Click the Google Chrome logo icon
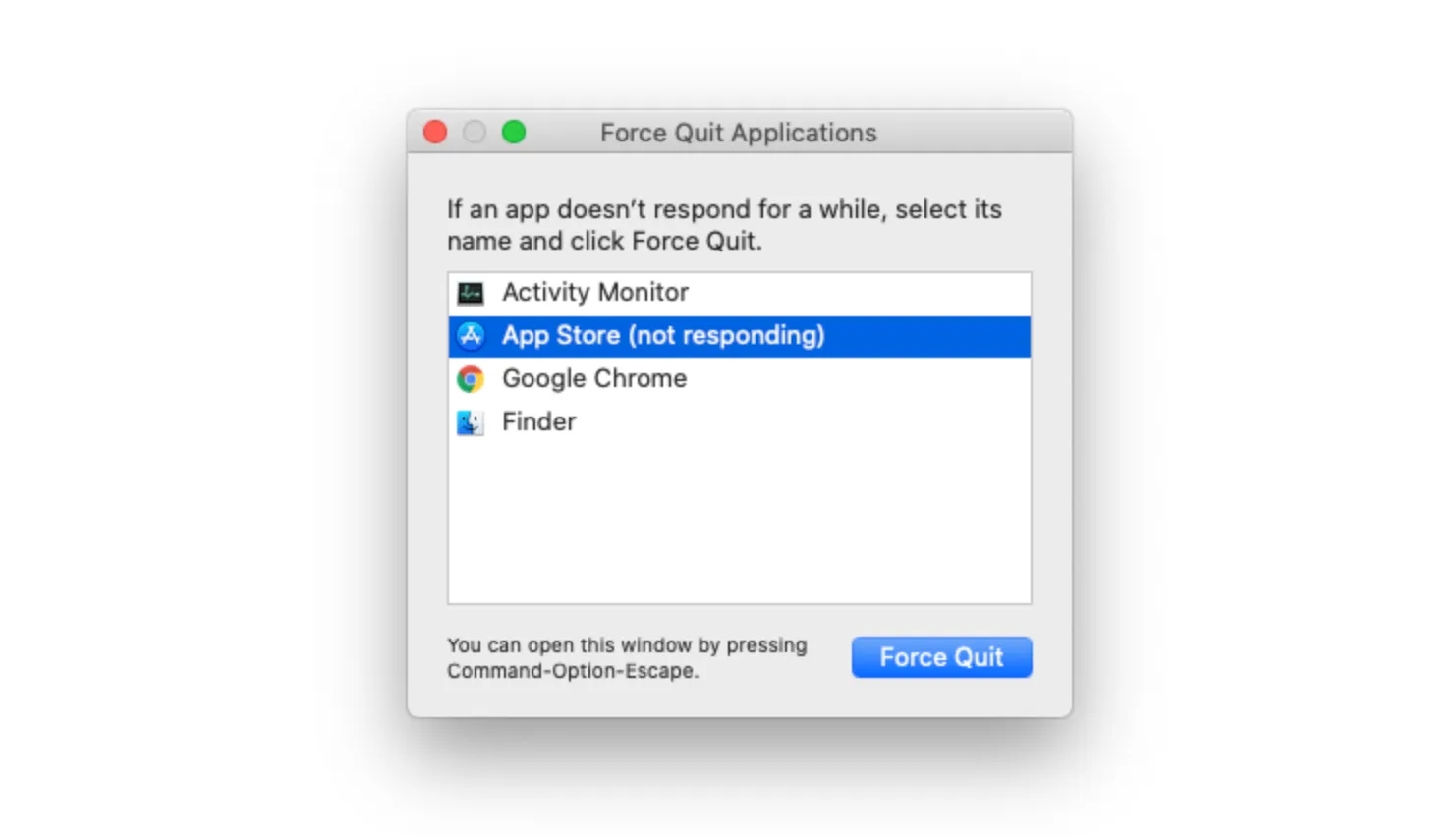Viewport: 1456px width, 837px height. coord(471,379)
